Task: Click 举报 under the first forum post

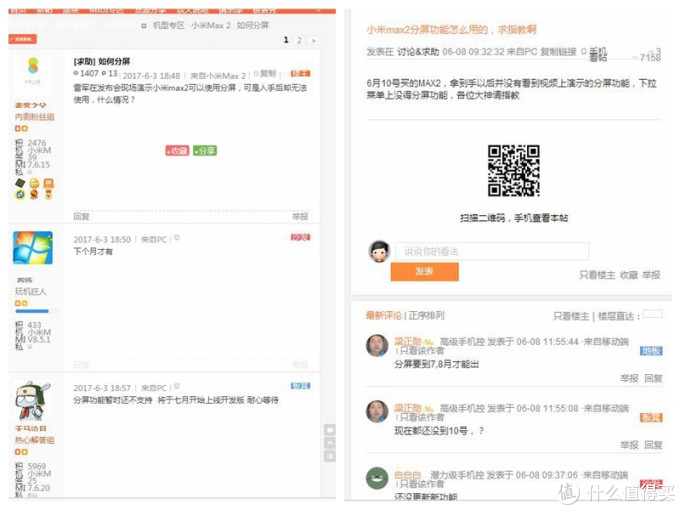Action: pos(300,216)
